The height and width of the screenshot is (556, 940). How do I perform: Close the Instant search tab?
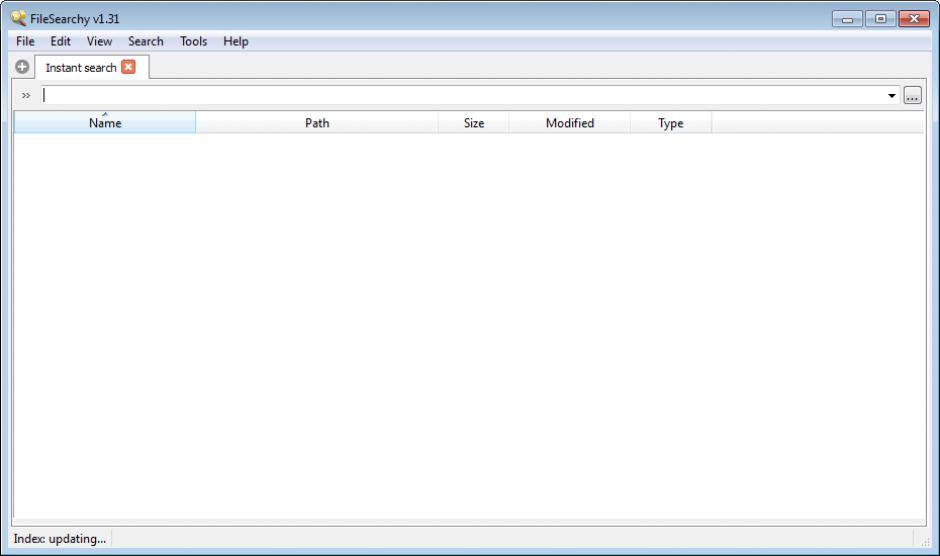tap(128, 67)
